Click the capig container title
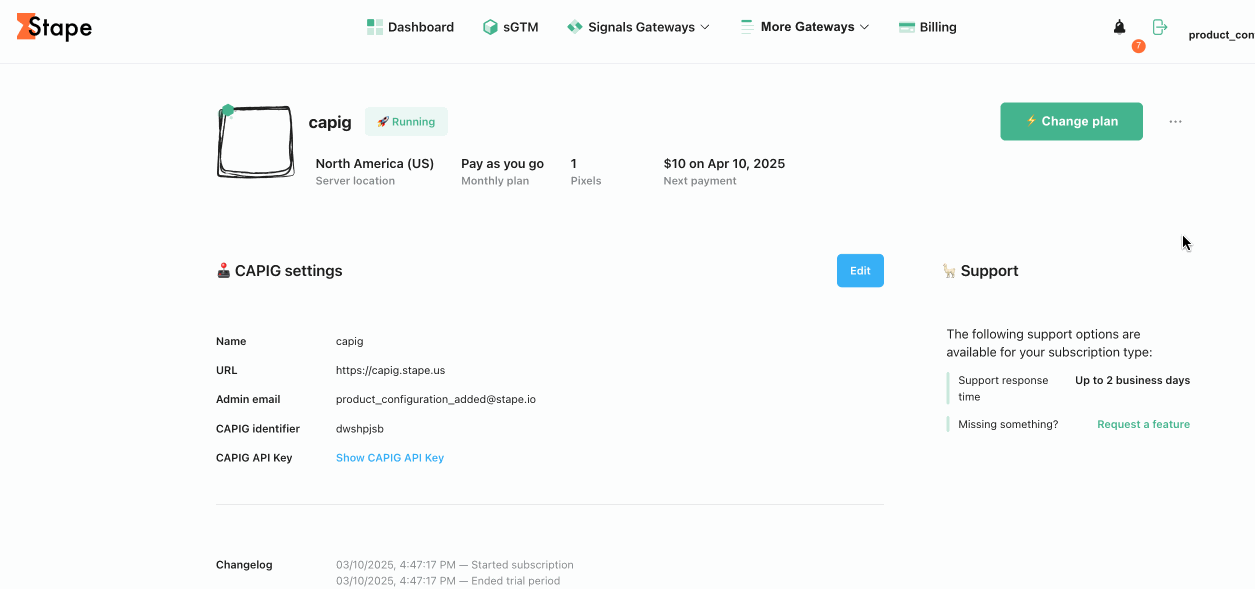The image size is (1255, 589). [330, 122]
